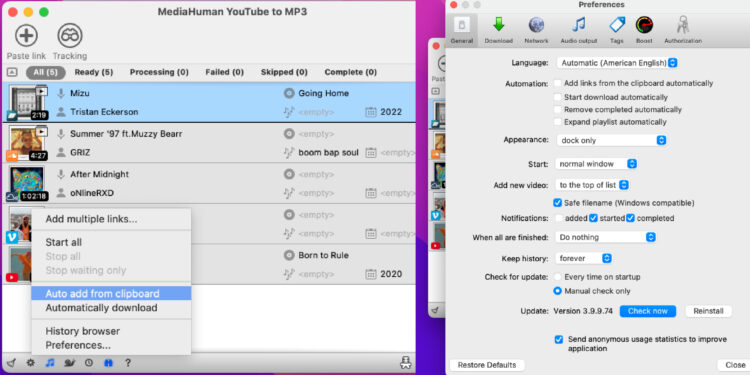The image size is (750, 375).
Task: Open the When all are finished dropdown
Action: click(x=605, y=237)
